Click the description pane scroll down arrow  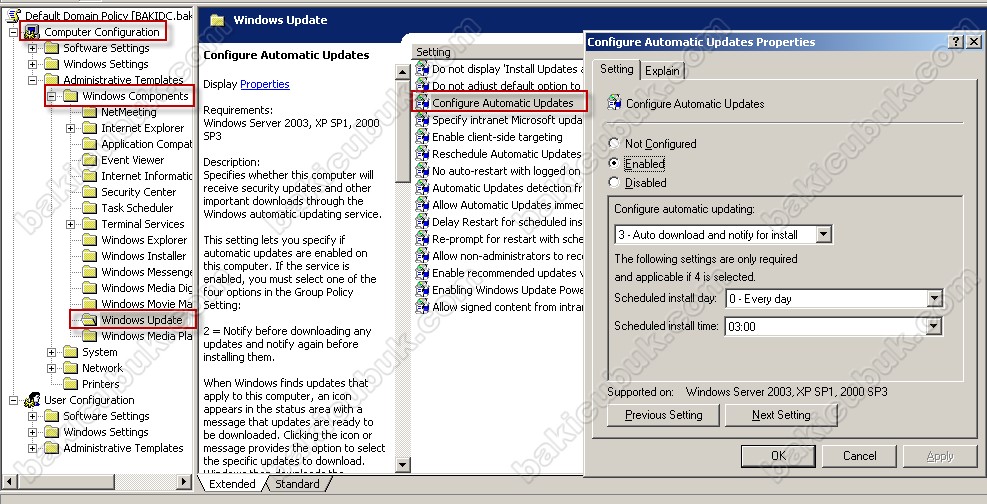click(x=403, y=465)
